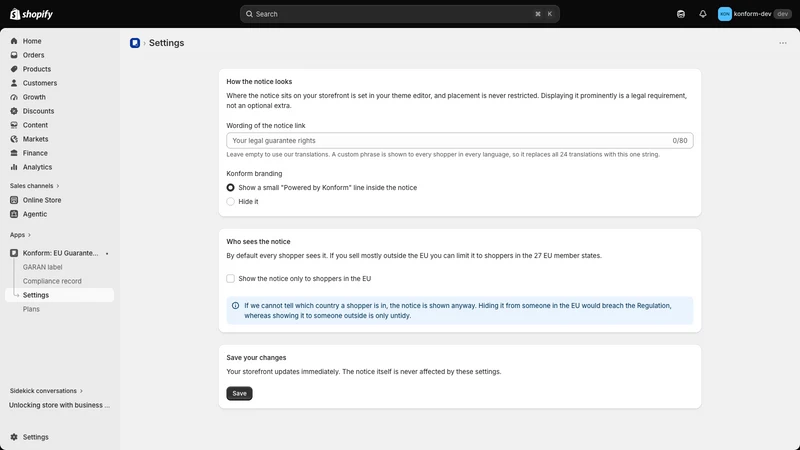The width and height of the screenshot is (800, 450).
Task: Click the konform-dev account avatar
Action: point(724,14)
